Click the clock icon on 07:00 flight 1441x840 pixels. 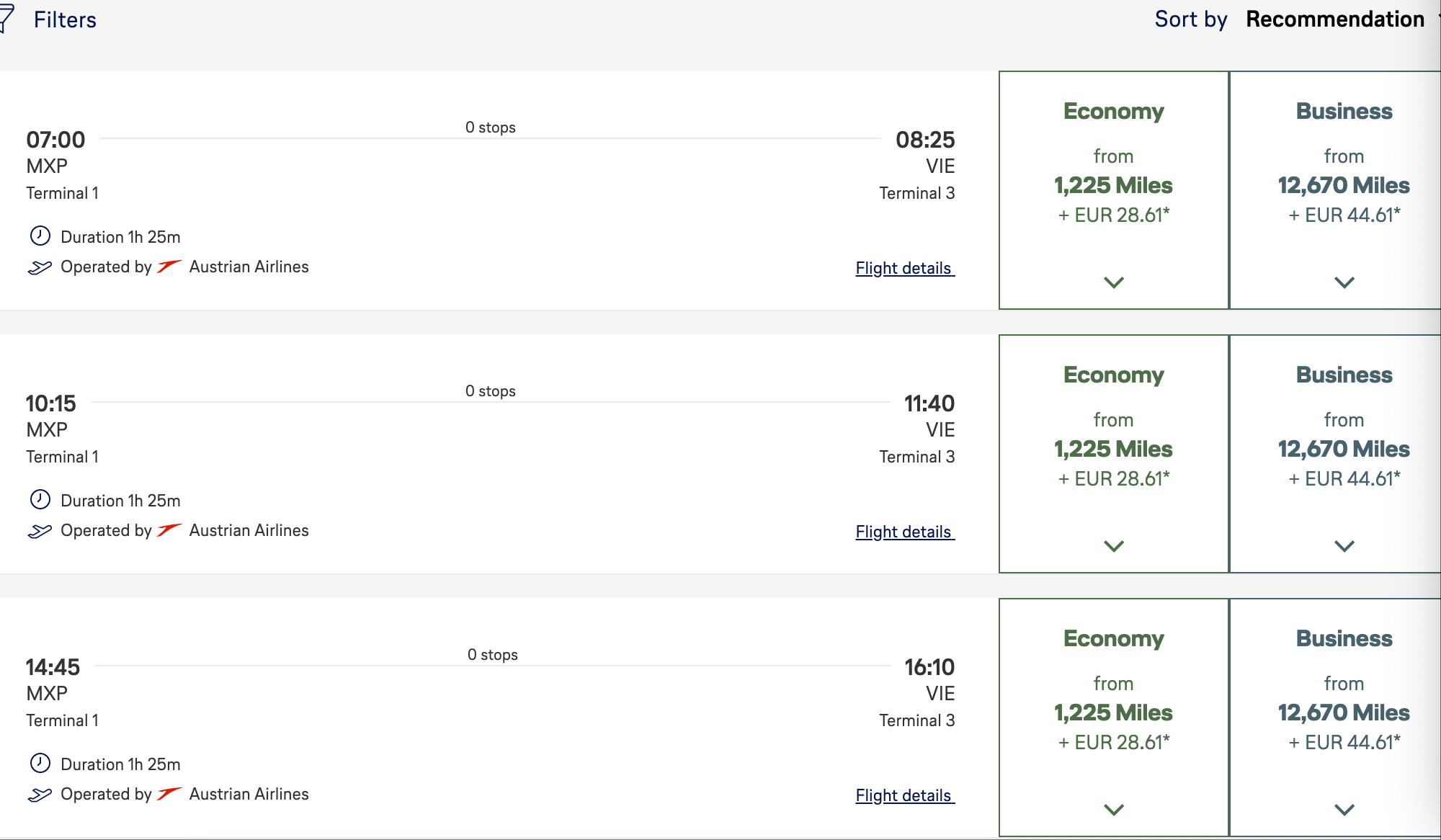tap(40, 236)
